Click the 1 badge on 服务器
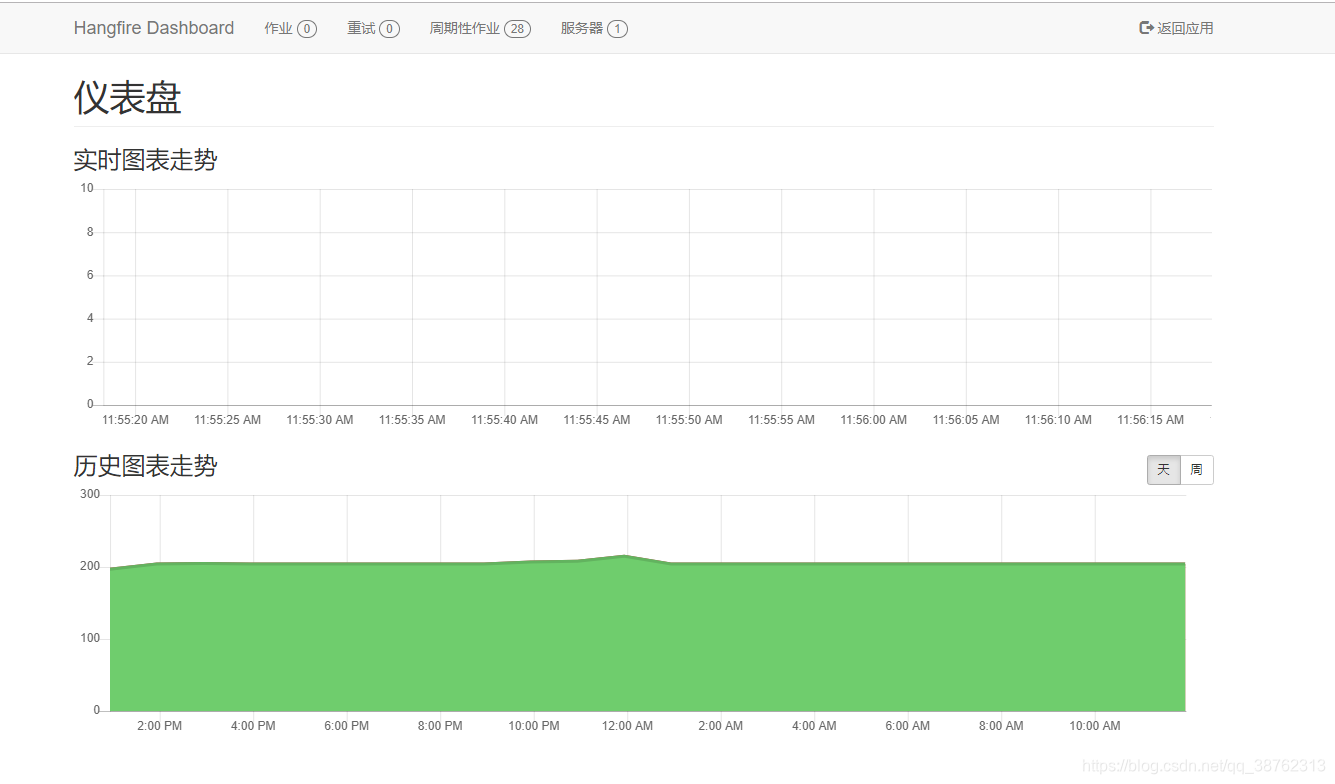The width and height of the screenshot is (1335, 784). click(618, 29)
